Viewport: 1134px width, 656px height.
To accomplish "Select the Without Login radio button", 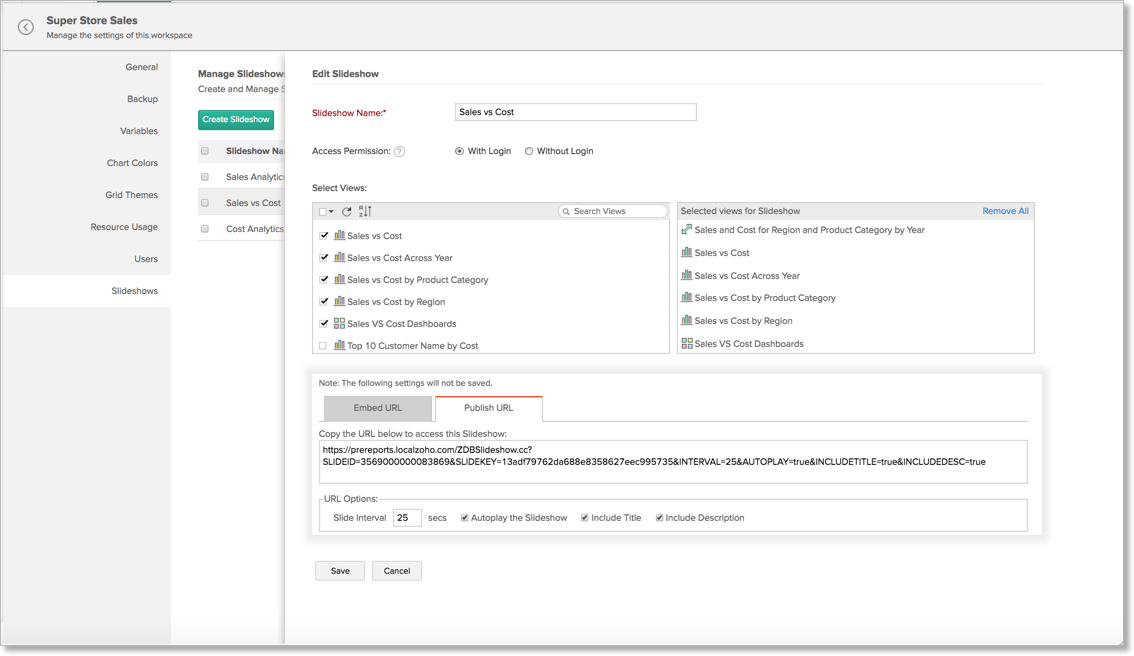I will 529,152.
